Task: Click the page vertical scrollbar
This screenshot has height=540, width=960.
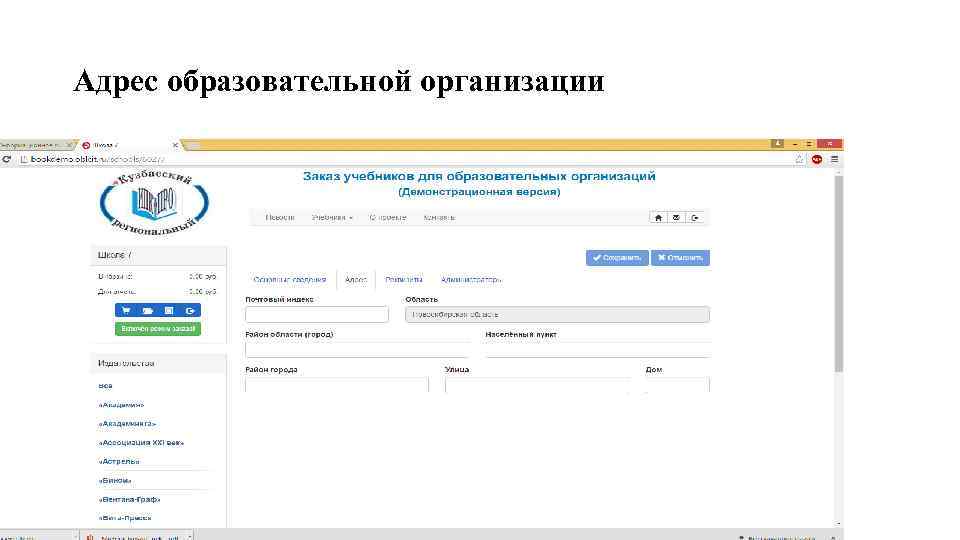Action: [839, 274]
